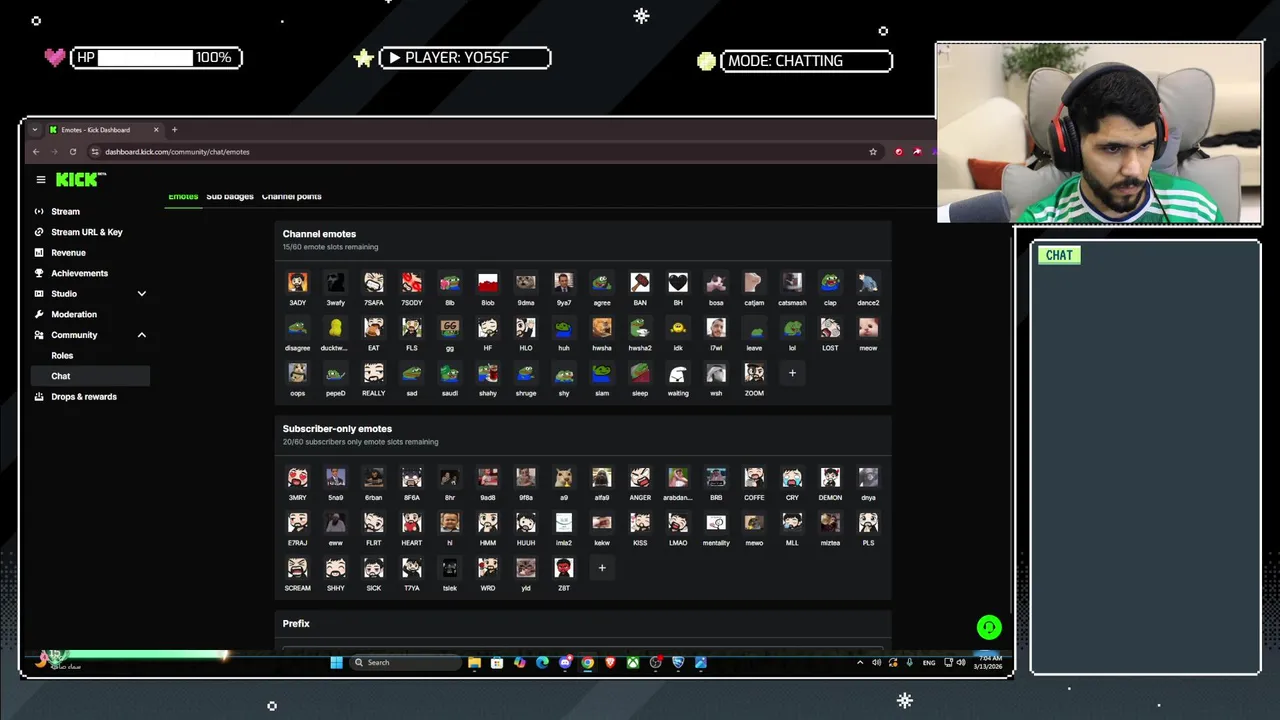Click the taskbar Search box
The image size is (1280, 720).
point(405,662)
